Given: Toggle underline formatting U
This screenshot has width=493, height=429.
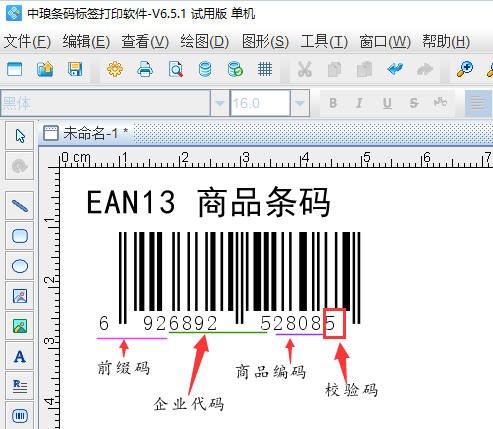Looking at the screenshot, I should coord(387,103).
